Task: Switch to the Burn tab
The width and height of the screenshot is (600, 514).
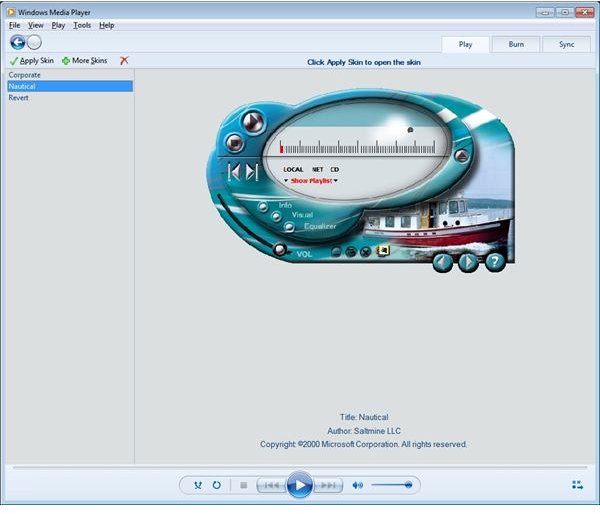Action: click(x=516, y=44)
